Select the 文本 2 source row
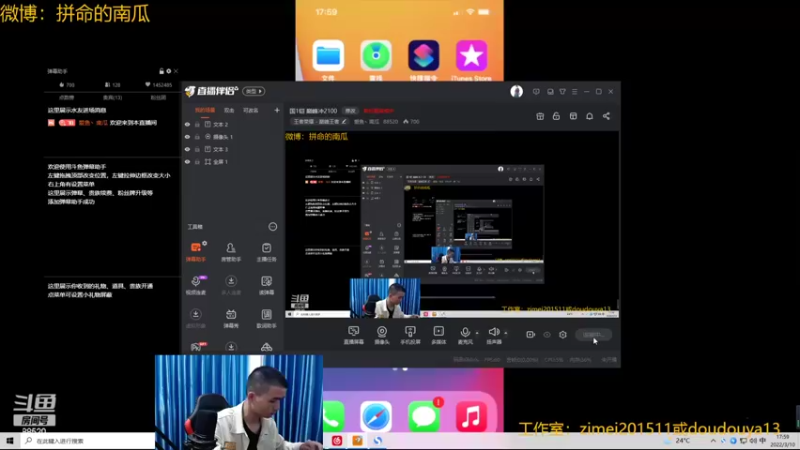800x450 pixels. 233,124
